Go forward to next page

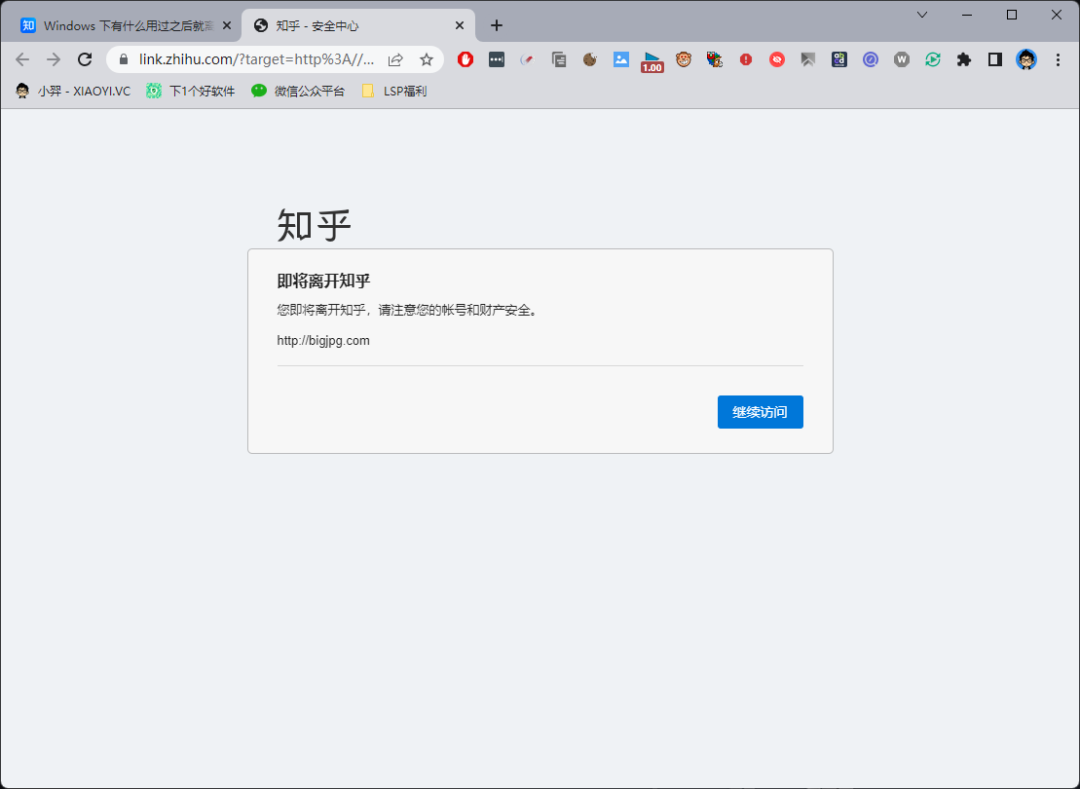[54, 60]
